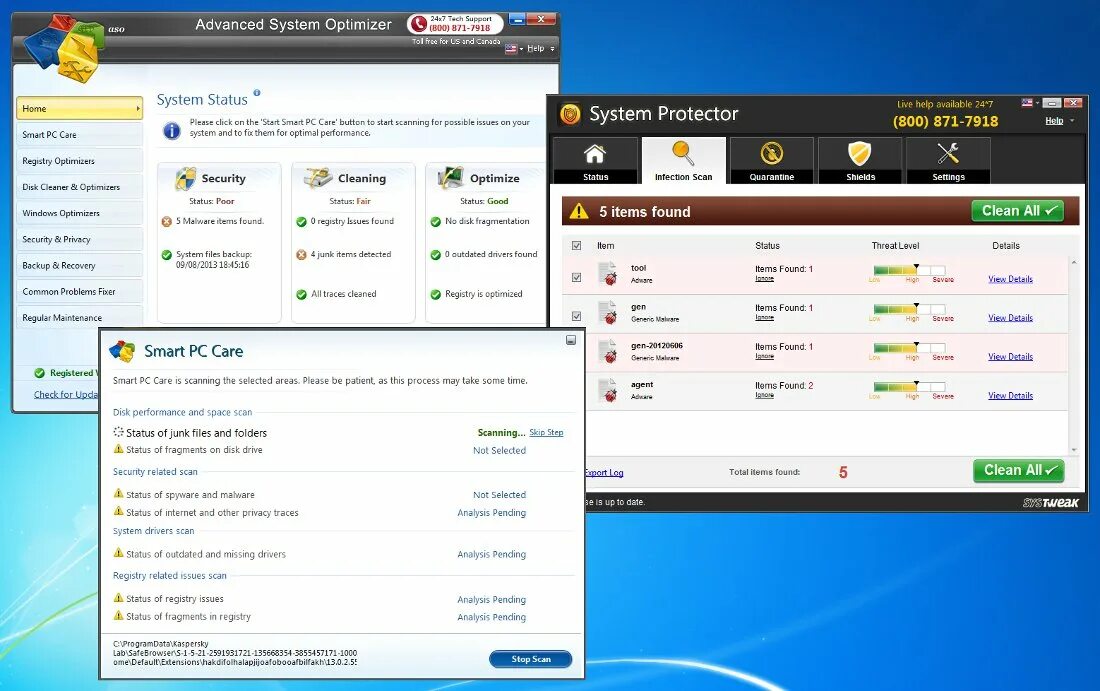Click the wrench and screwdriver Settings icon
The image size is (1100, 691).
948,153
